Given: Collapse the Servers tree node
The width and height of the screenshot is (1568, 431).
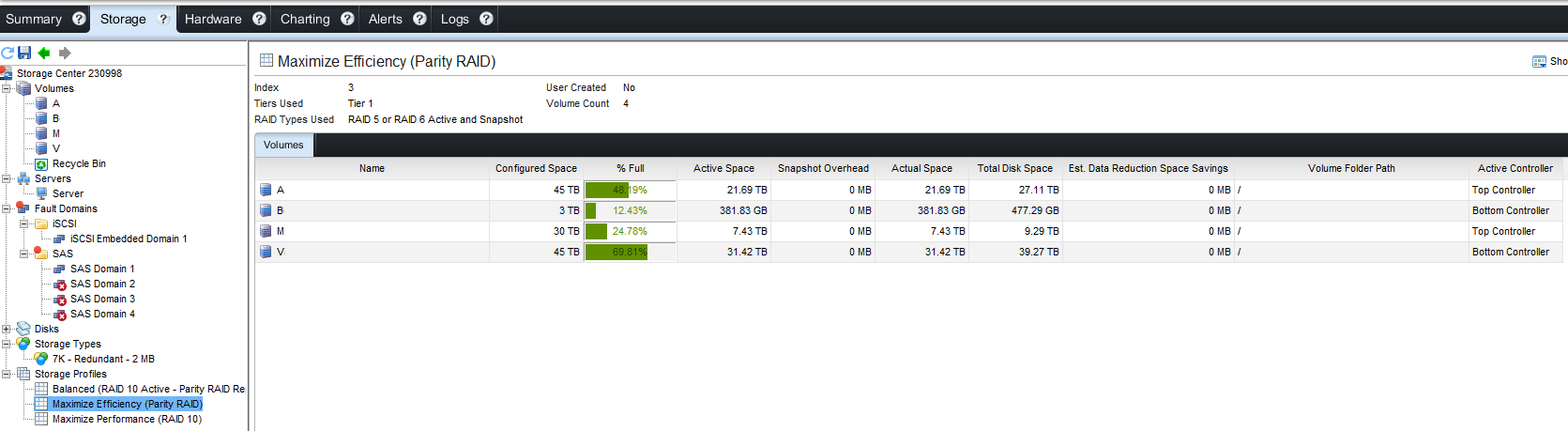Looking at the screenshot, I should 7,178.
